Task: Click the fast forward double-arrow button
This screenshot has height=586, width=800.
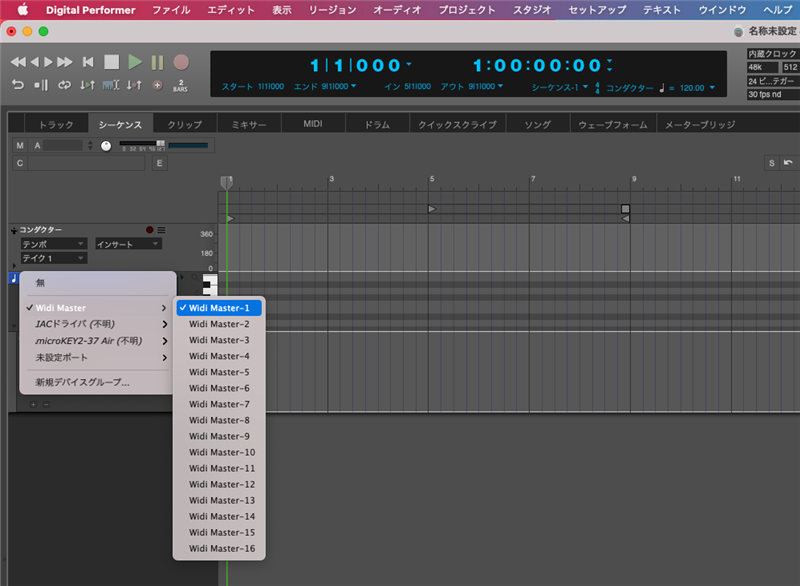Action: (65, 62)
